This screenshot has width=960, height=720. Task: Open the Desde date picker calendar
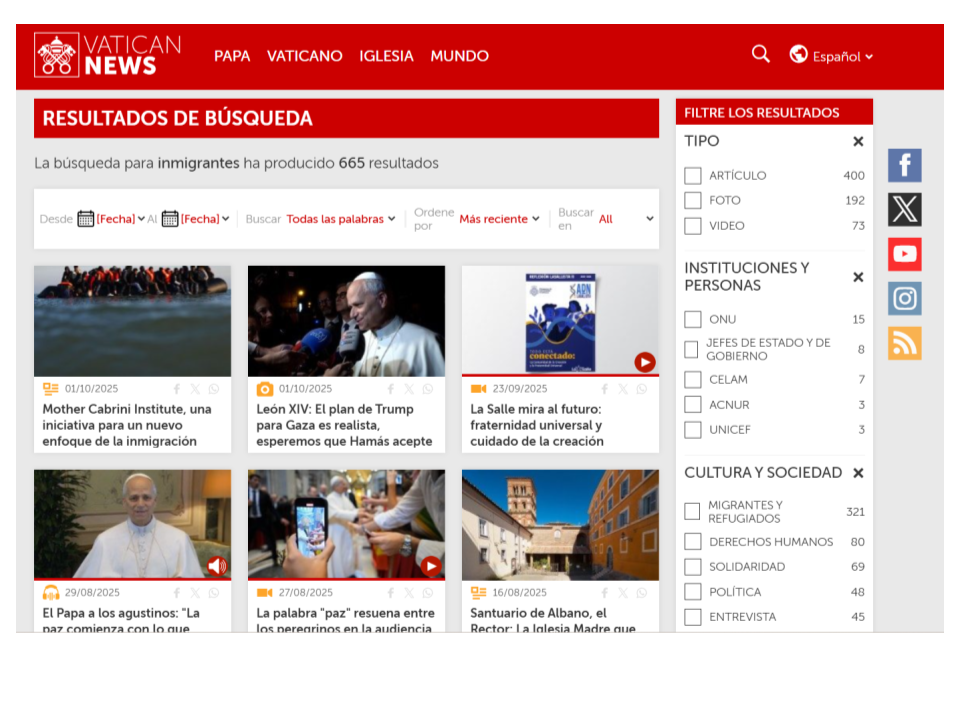(86, 219)
